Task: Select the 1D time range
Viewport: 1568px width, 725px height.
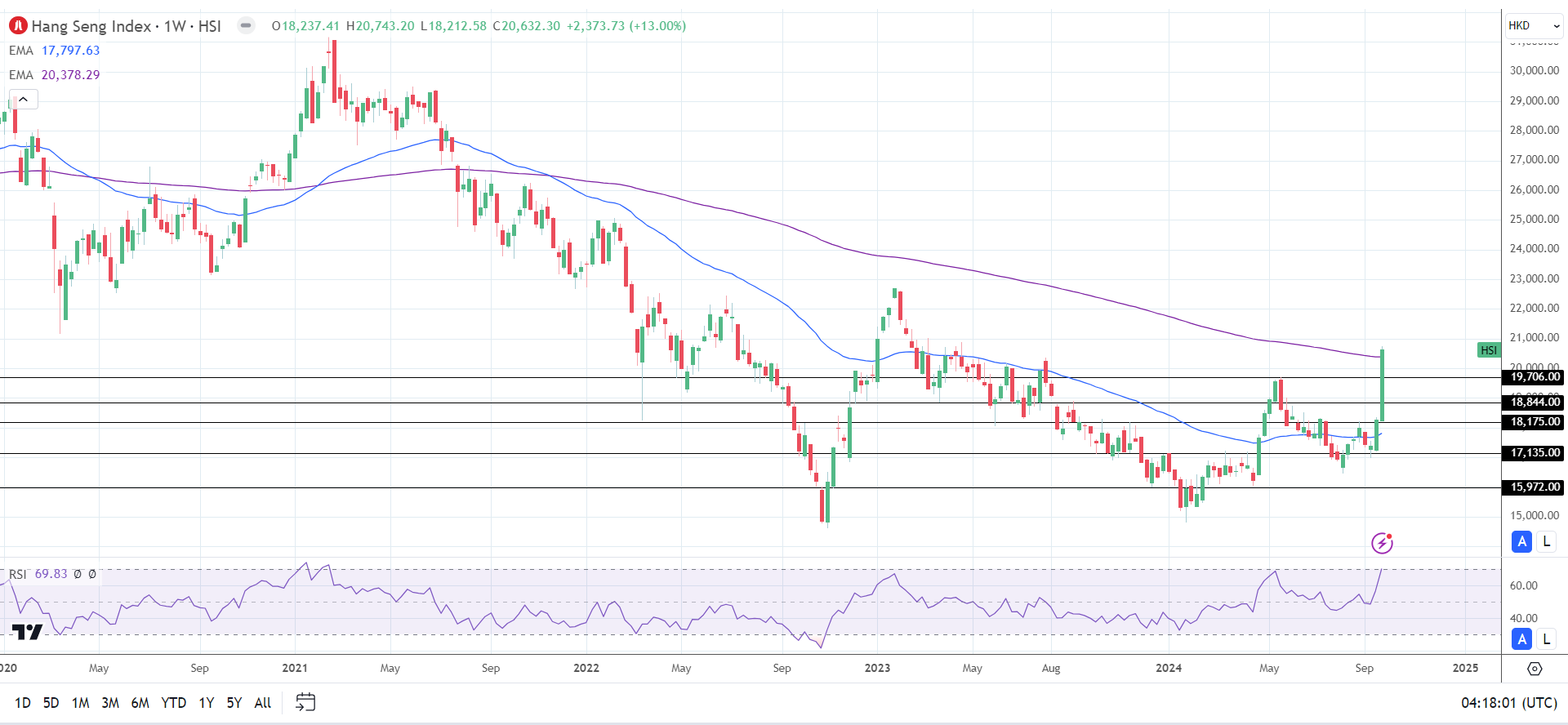Action: click(23, 703)
